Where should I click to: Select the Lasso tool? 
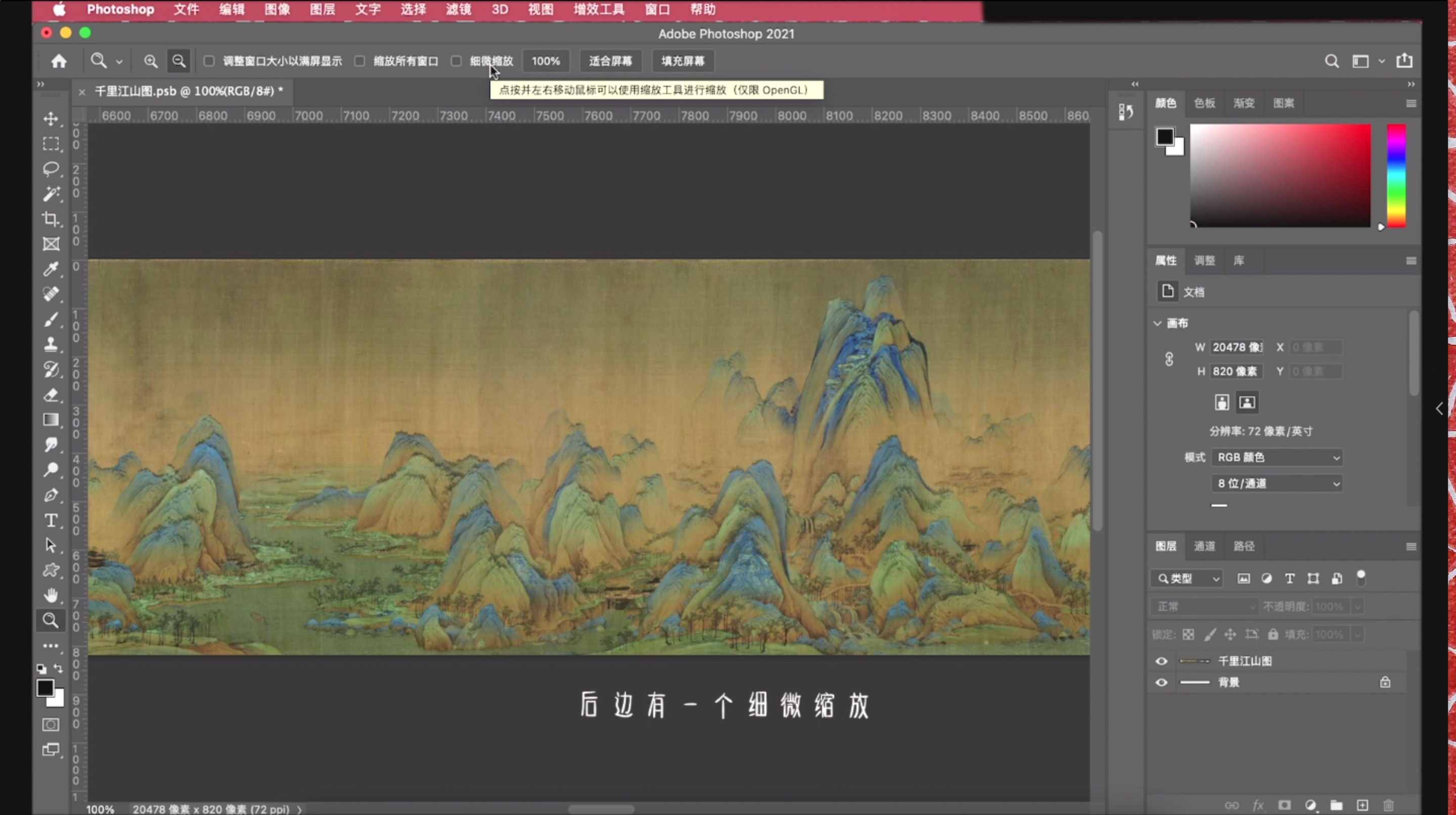pyautogui.click(x=51, y=169)
